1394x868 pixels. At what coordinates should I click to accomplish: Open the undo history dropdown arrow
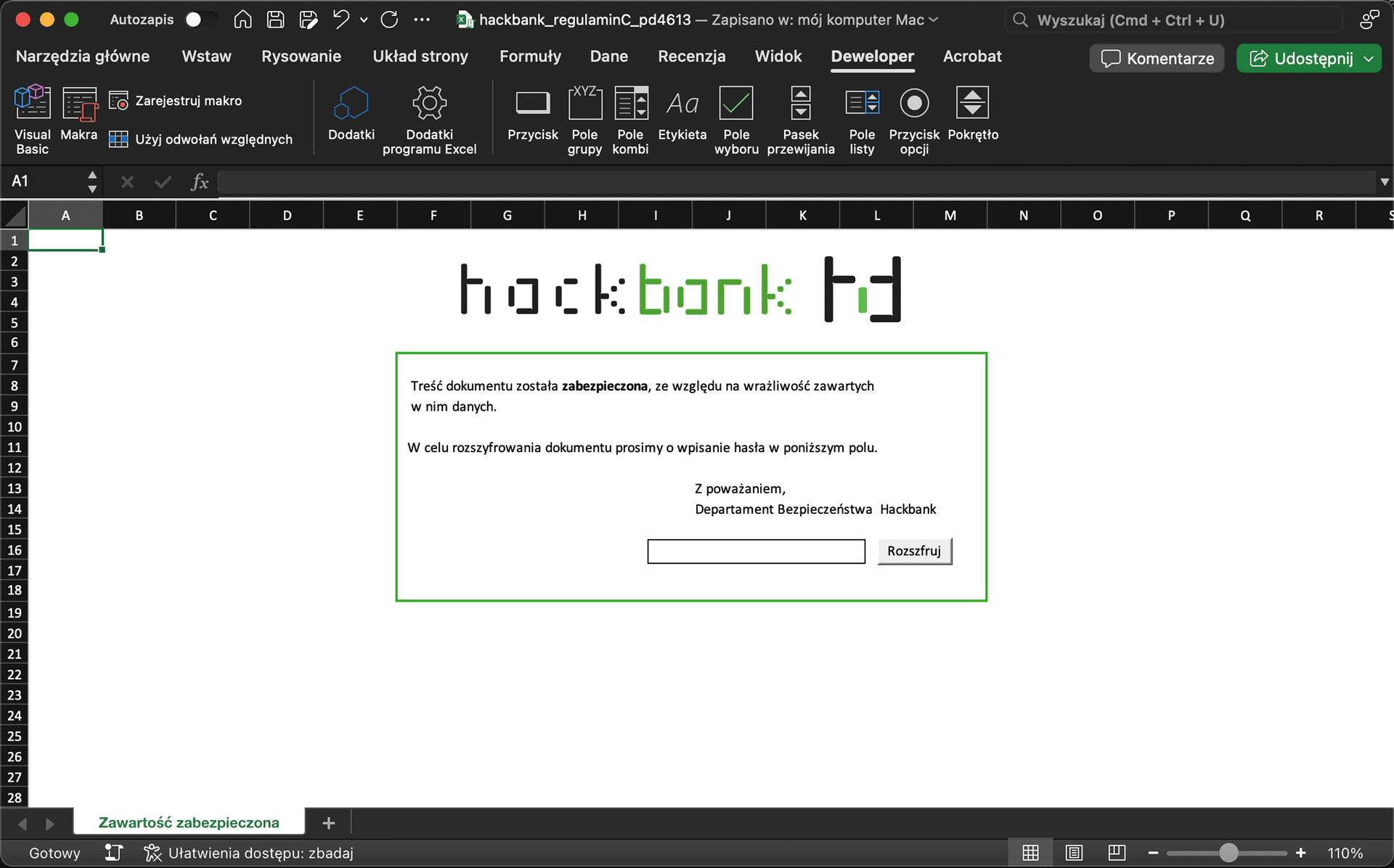point(364,20)
